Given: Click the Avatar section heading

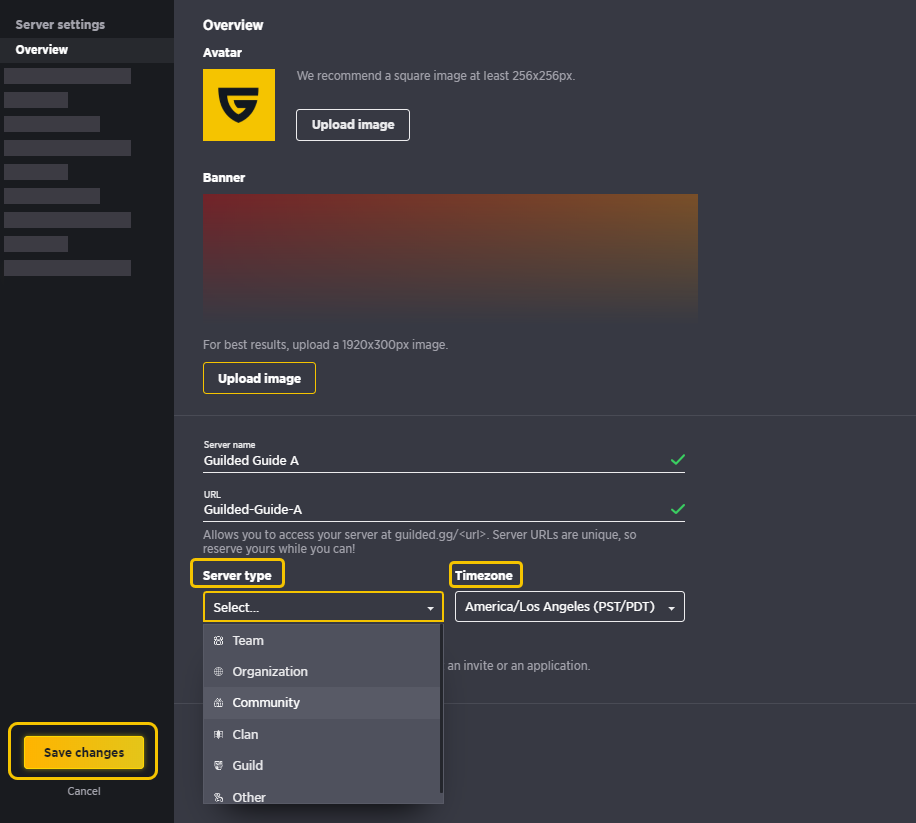Looking at the screenshot, I should point(222,53).
